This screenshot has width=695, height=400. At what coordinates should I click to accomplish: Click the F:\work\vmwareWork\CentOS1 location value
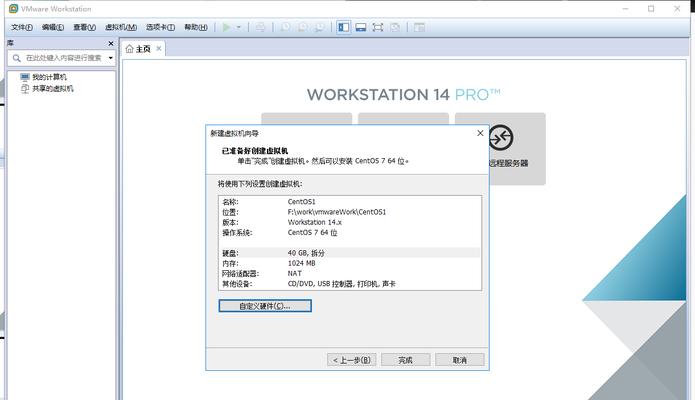(x=337, y=212)
